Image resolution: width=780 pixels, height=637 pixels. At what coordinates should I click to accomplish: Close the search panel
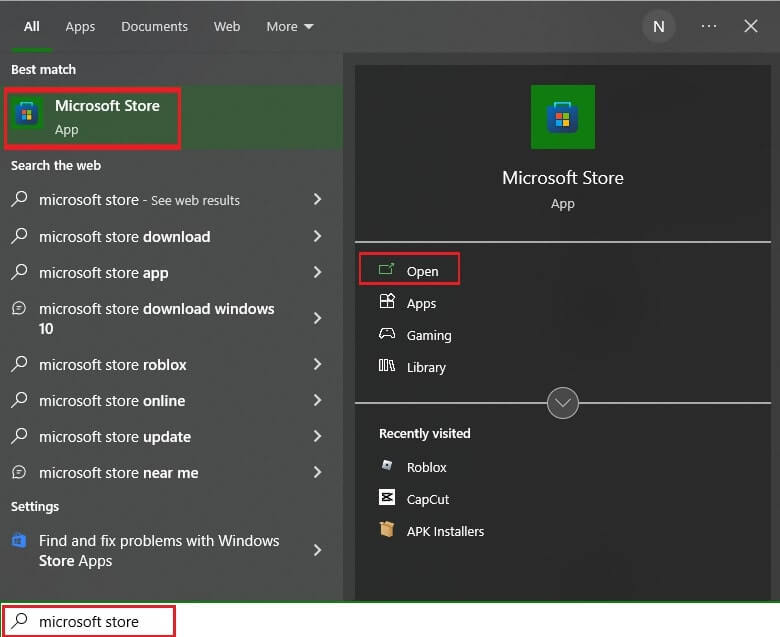pyautogui.click(x=751, y=26)
